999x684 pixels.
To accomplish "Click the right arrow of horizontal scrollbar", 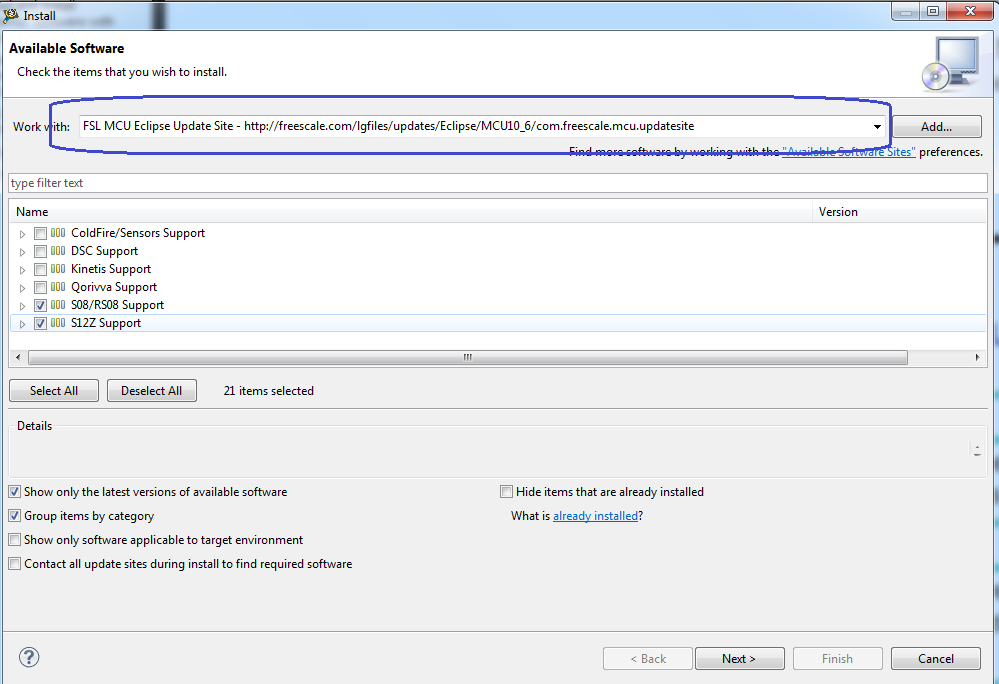I will click(977, 357).
